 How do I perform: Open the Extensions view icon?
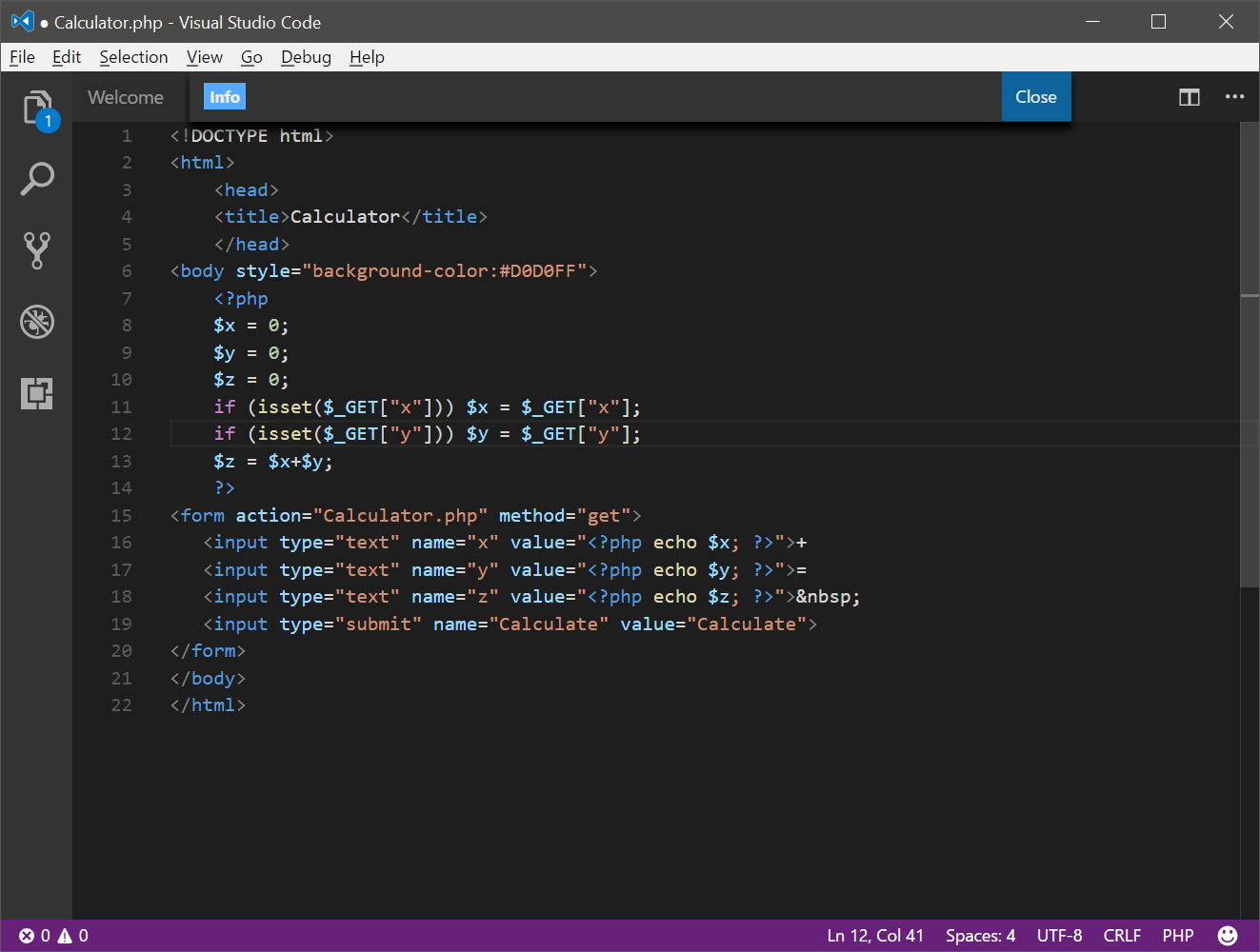[37, 393]
